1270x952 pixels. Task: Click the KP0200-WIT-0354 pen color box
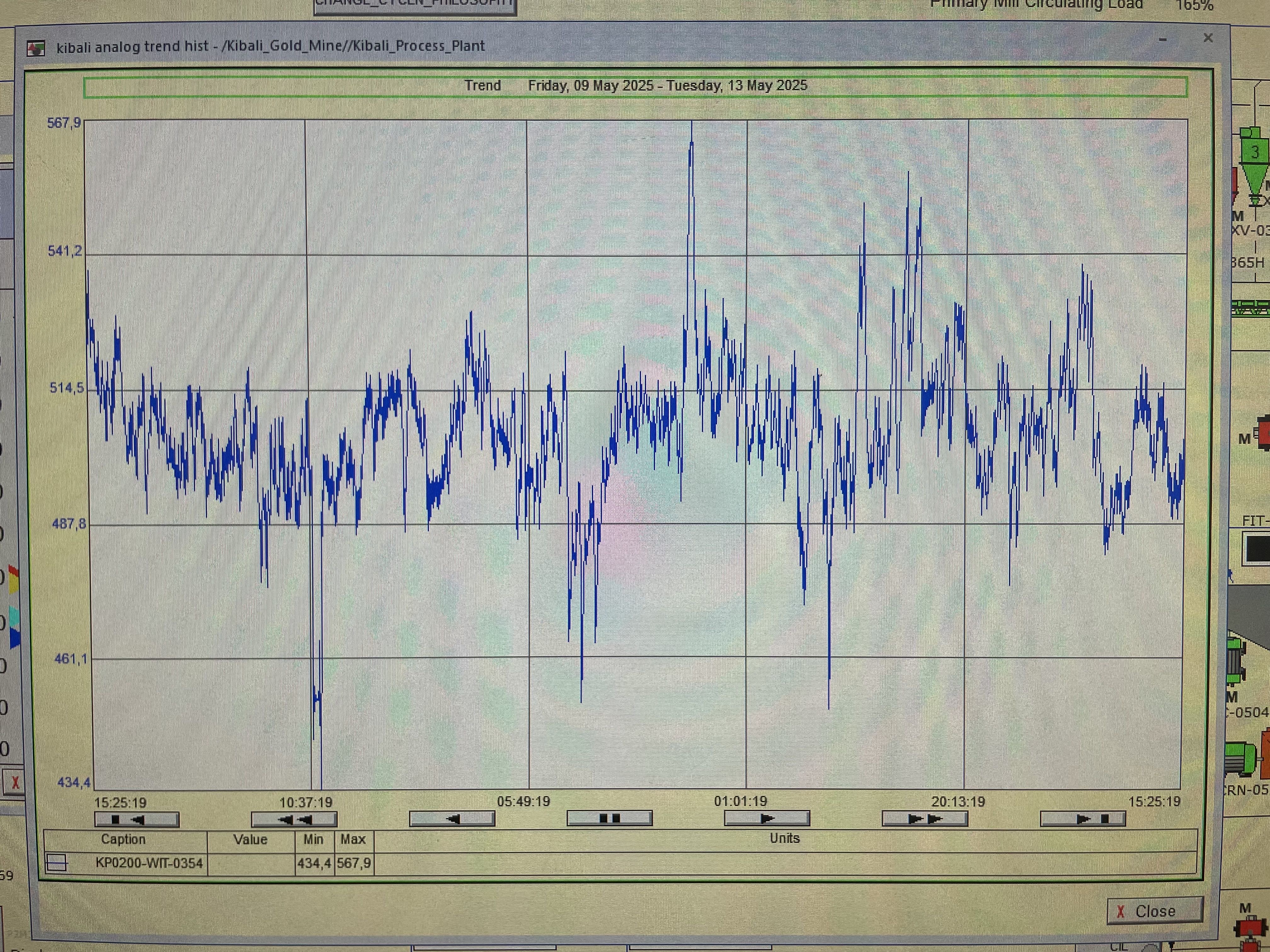coord(57,863)
